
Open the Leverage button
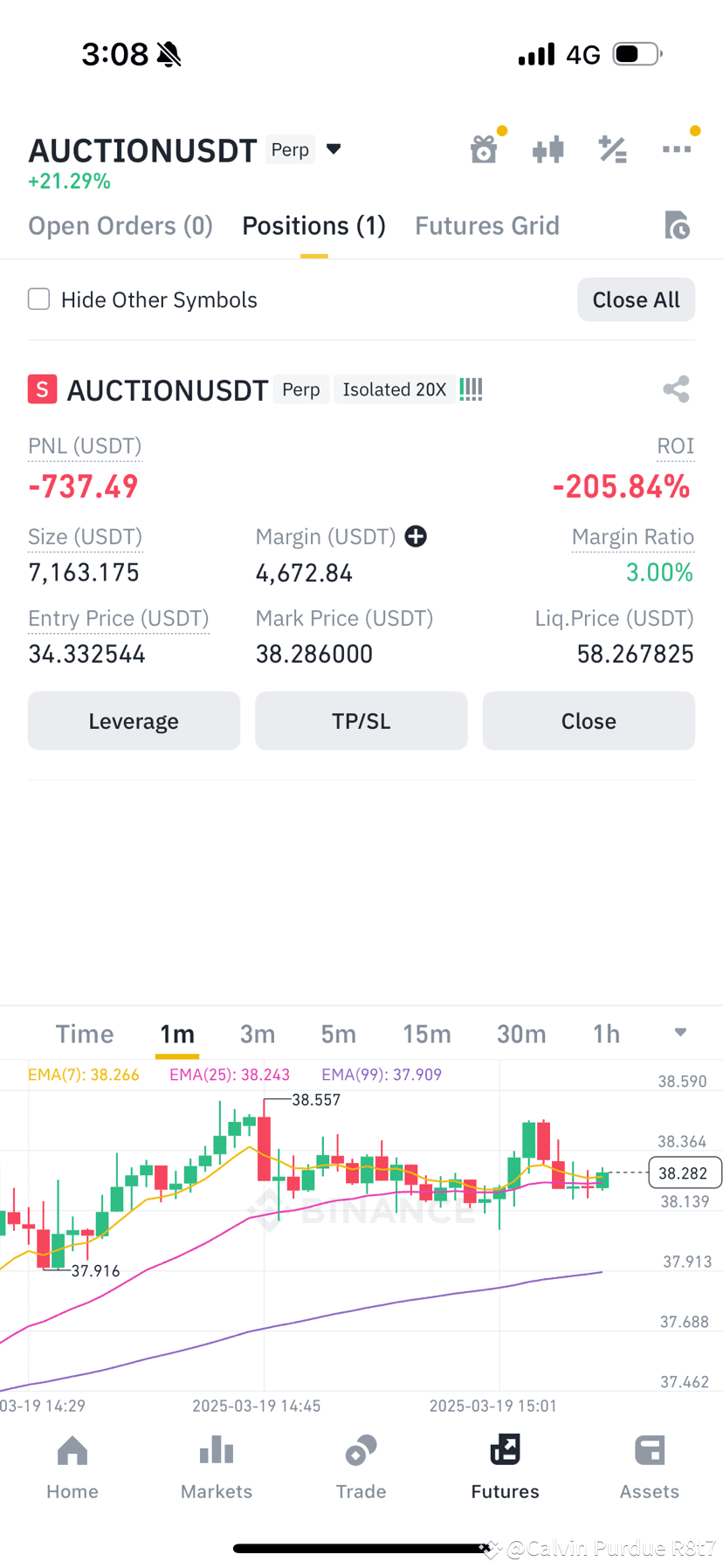pos(134,721)
